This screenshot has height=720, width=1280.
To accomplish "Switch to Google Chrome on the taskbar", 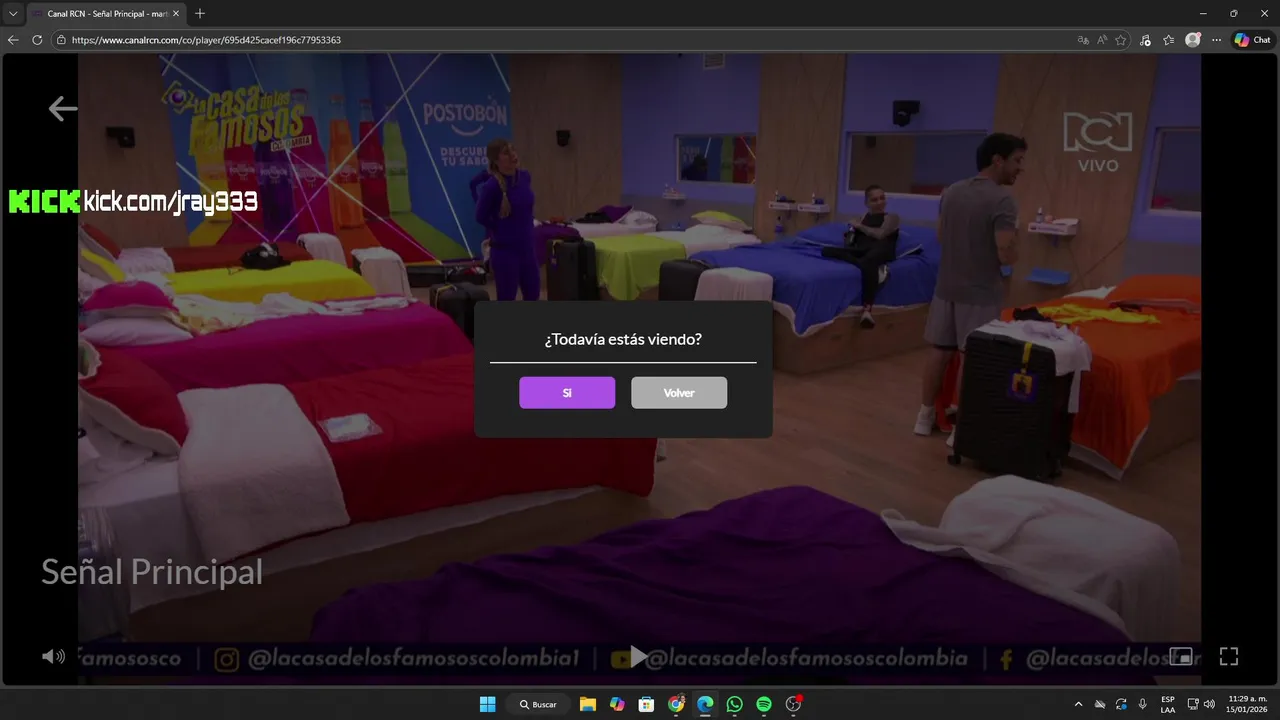I will click(x=676, y=704).
